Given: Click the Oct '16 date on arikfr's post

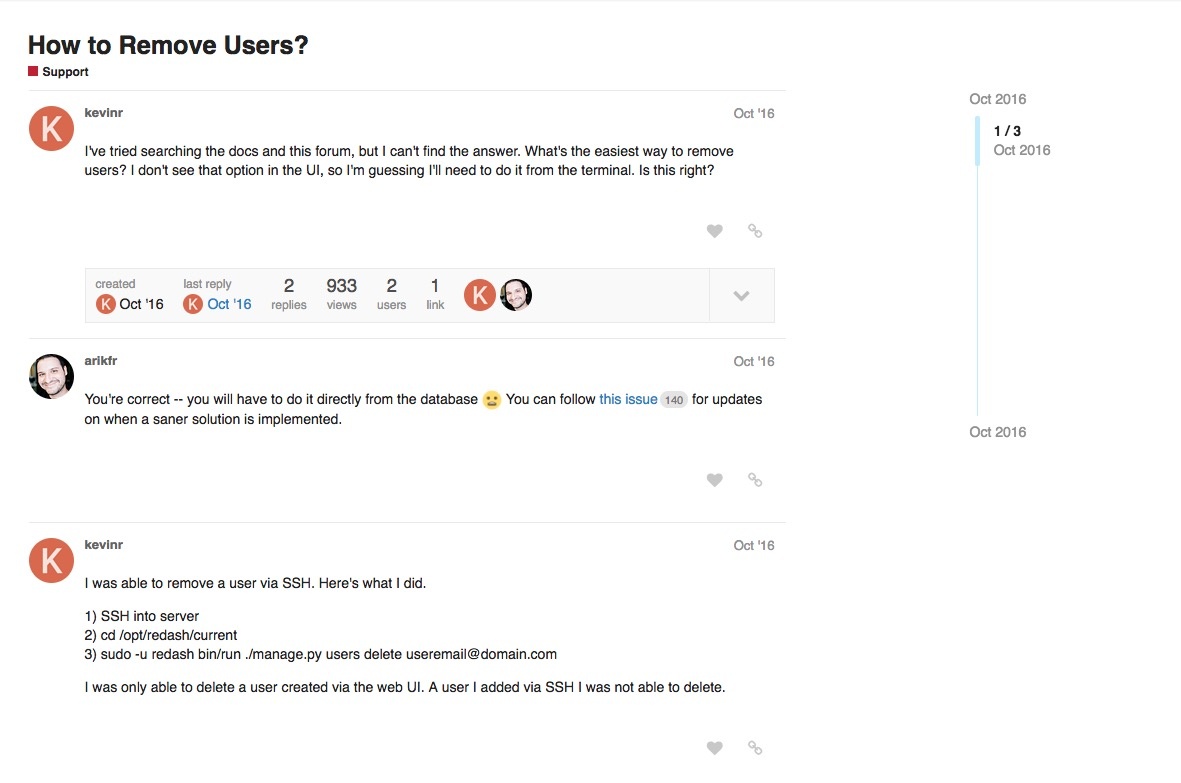Looking at the screenshot, I should click(753, 361).
